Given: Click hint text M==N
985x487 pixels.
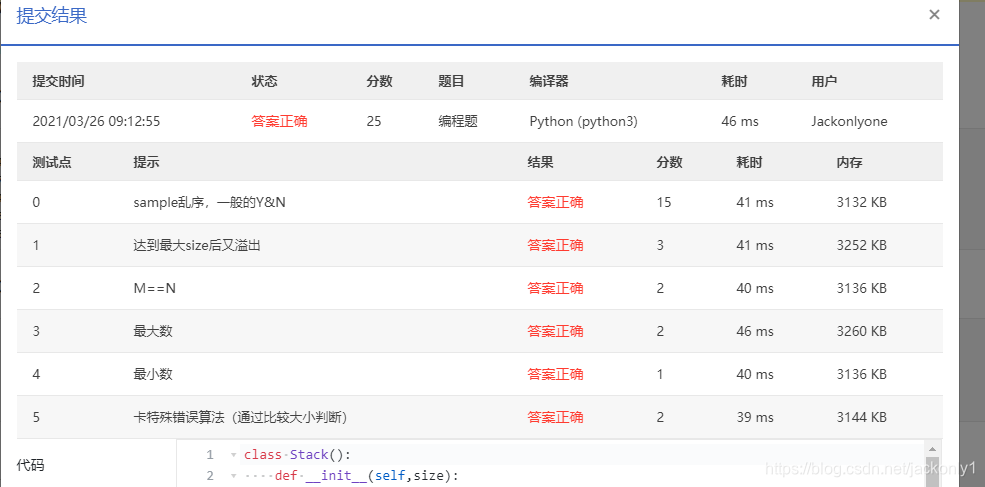Looking at the screenshot, I should pyautogui.click(x=155, y=288).
